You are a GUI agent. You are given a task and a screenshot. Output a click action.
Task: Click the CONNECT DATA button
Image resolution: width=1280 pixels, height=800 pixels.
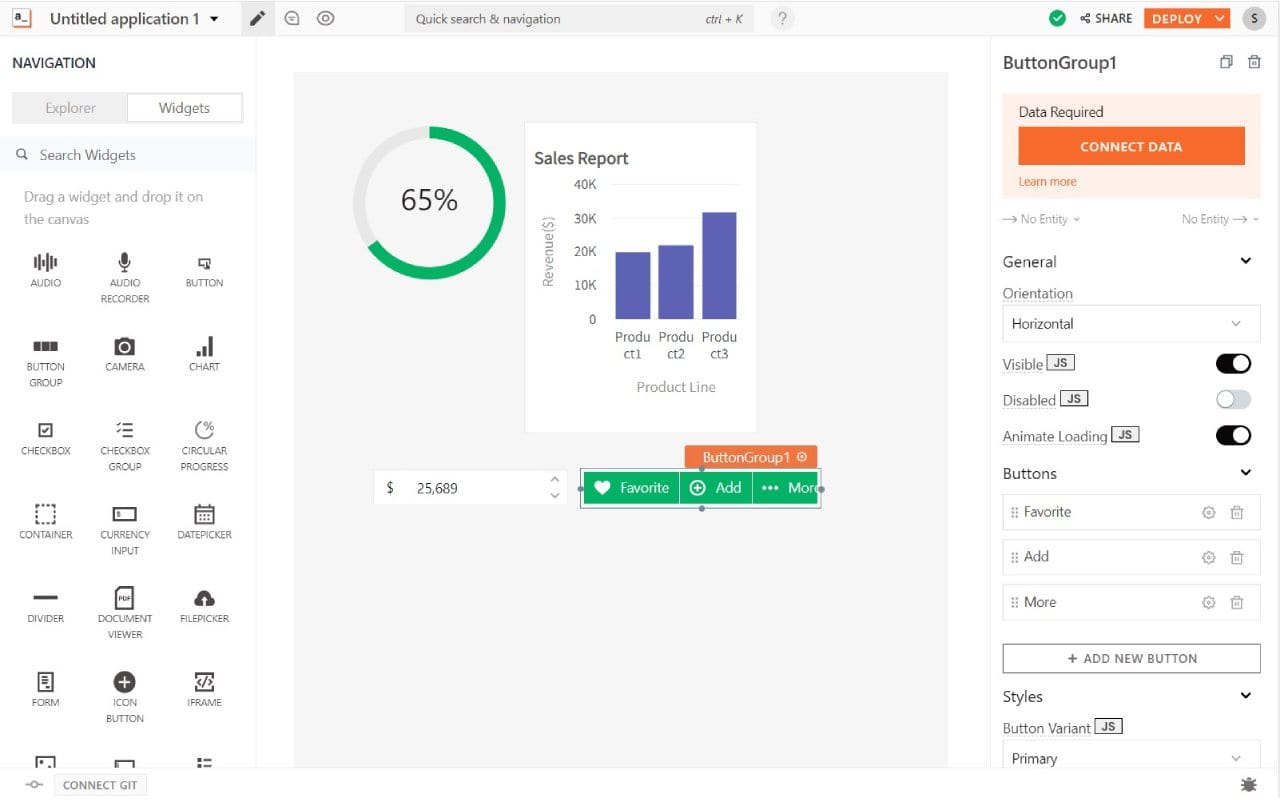[1130, 146]
